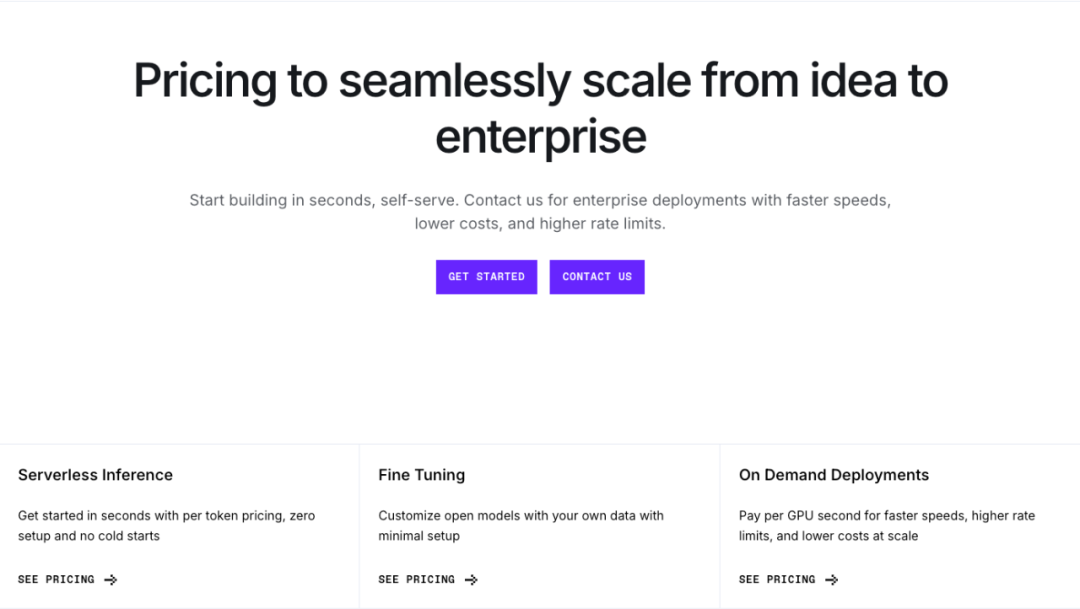Click the arrow icon under Fine Tuning

point(471,580)
